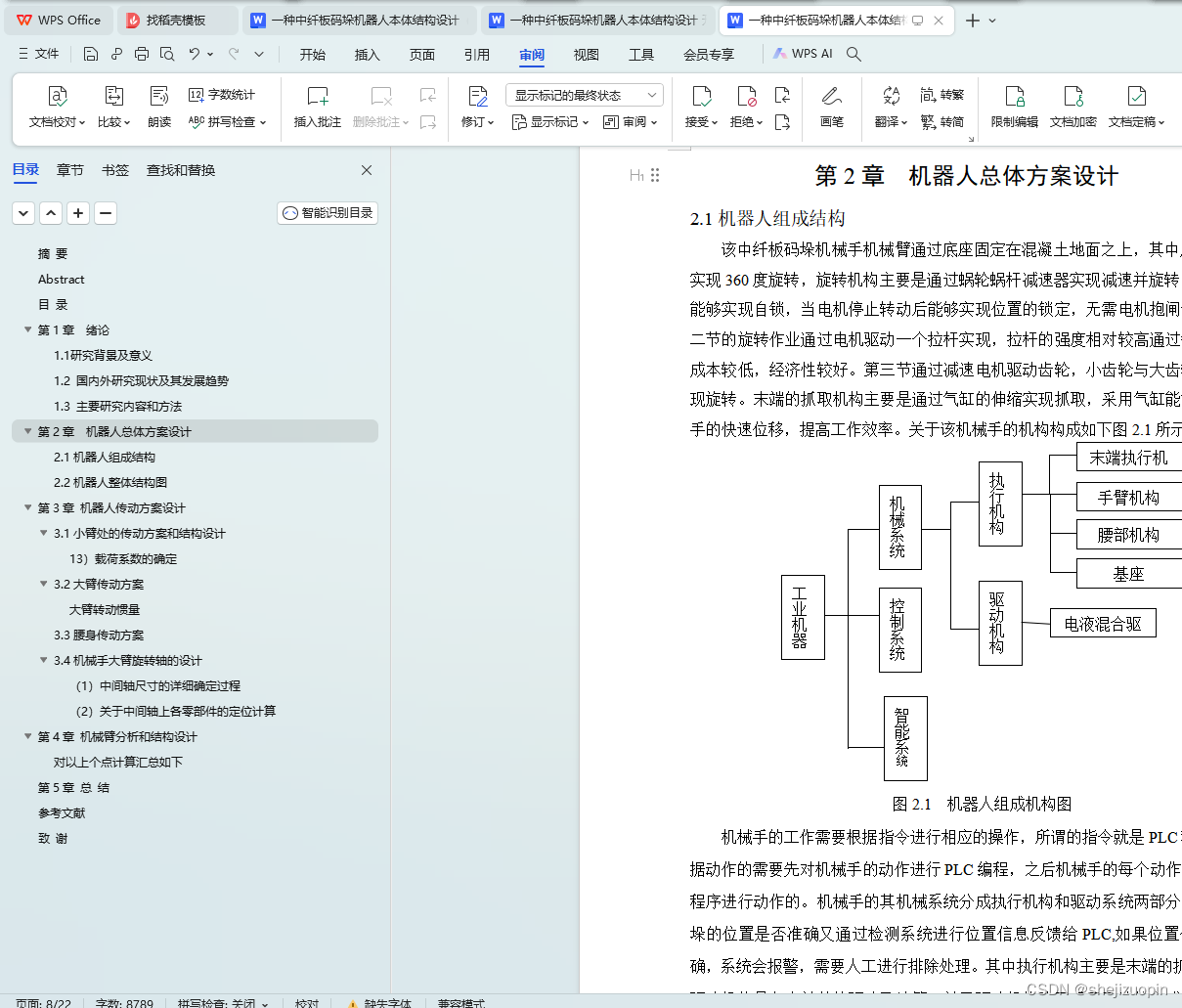This screenshot has width=1182, height=1008.
Task: Collapse 第 4 章 机械臂分析和结构设计 node
Action: 28,736
